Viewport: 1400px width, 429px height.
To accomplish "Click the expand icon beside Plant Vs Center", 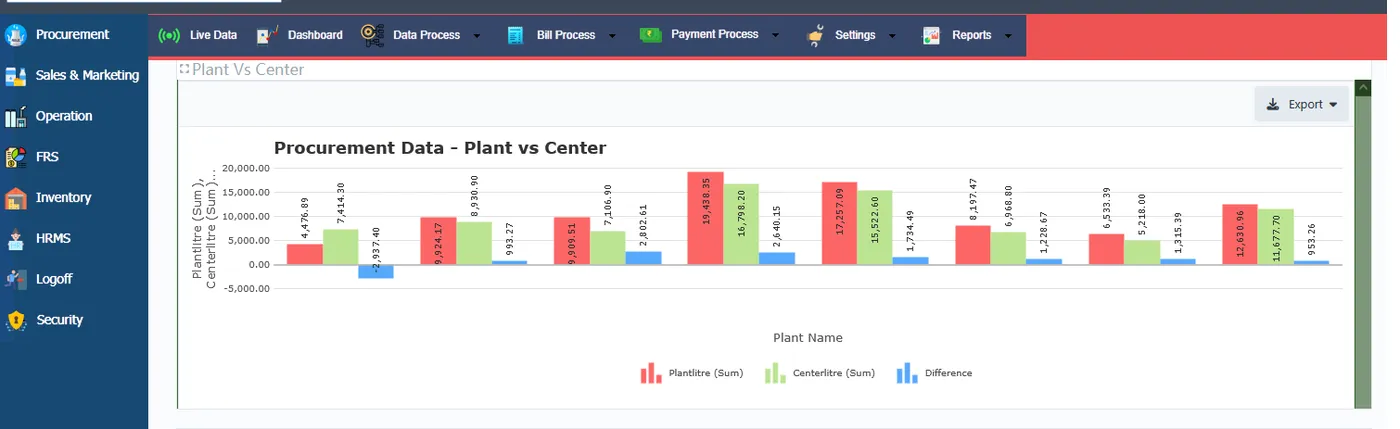I will click(x=184, y=69).
